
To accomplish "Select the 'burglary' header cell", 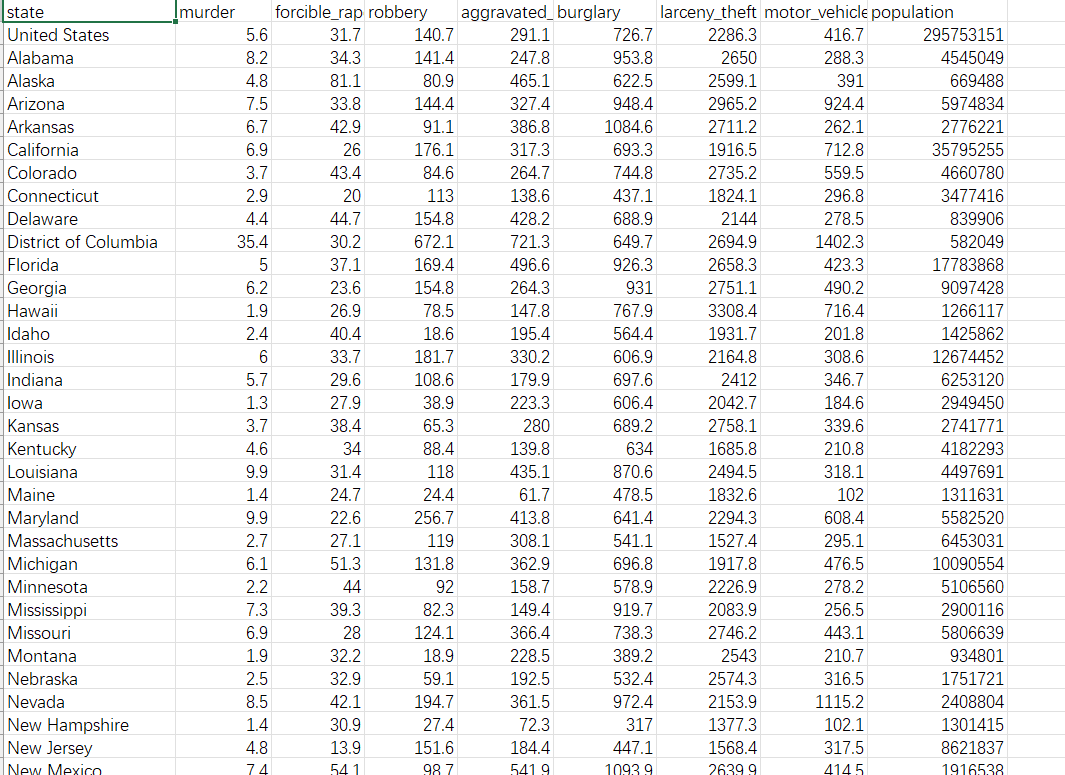I will point(604,12).
